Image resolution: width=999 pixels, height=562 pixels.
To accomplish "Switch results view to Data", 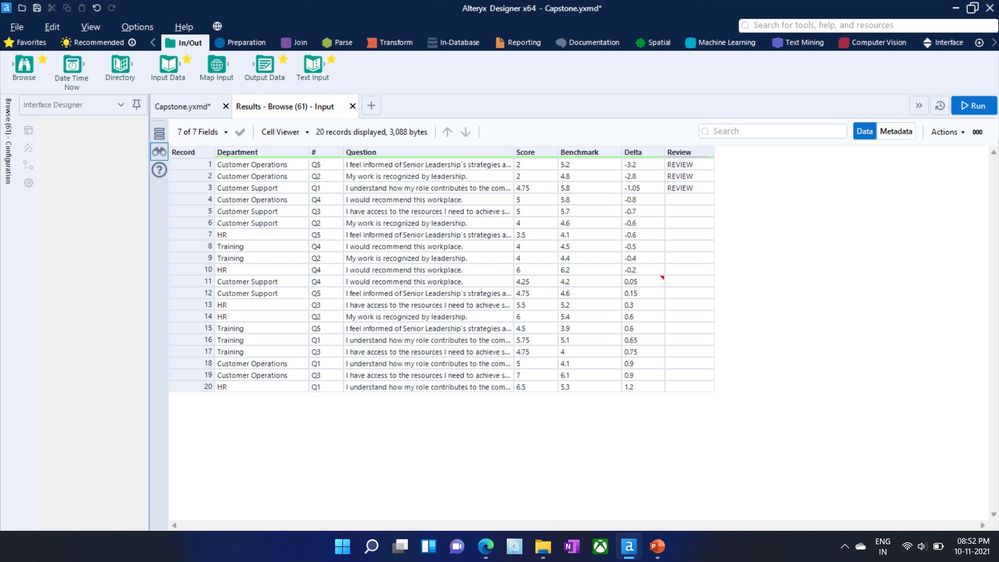I will click(864, 131).
